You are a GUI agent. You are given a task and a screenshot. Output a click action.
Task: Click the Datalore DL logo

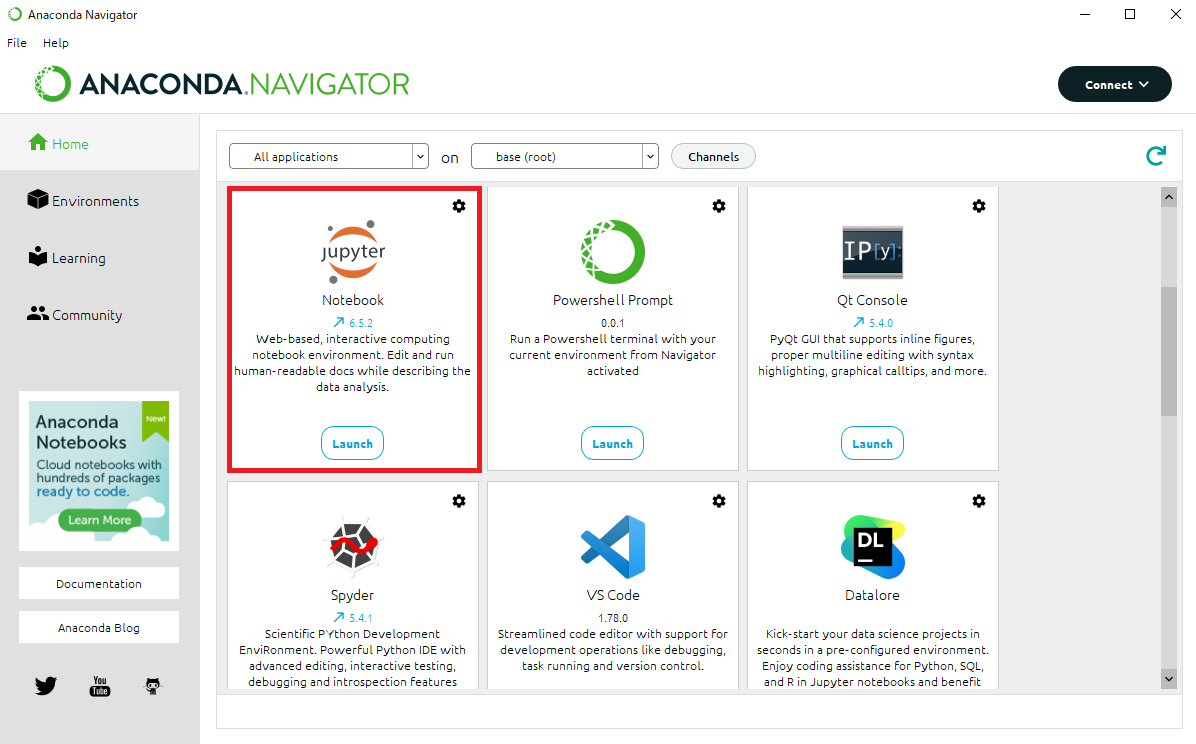[873, 546]
